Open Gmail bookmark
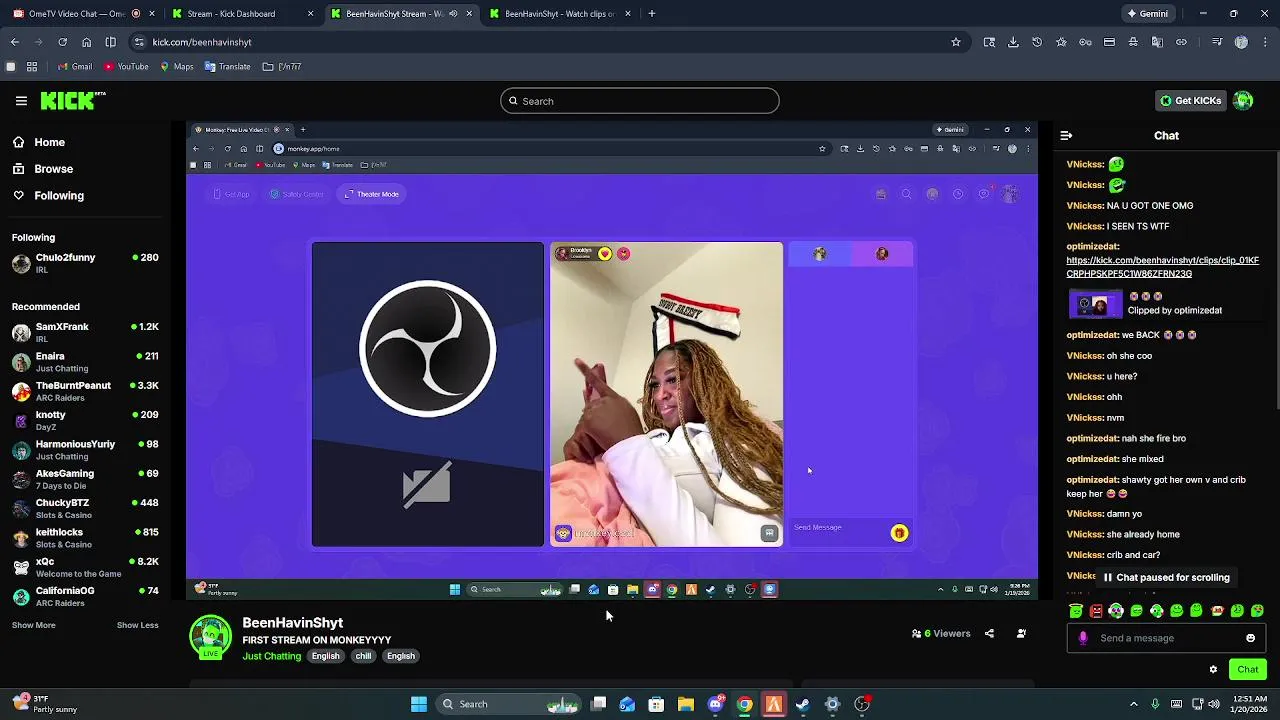 (x=75, y=67)
